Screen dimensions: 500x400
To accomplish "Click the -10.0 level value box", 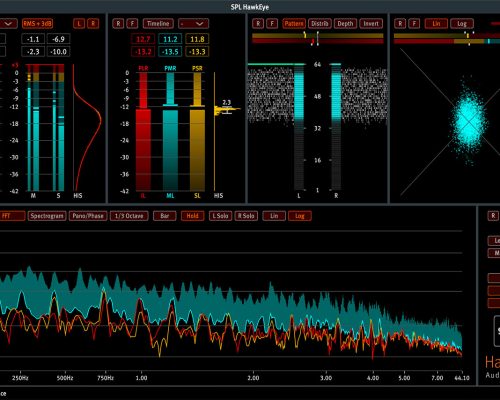I will pyautogui.click(x=58, y=52).
